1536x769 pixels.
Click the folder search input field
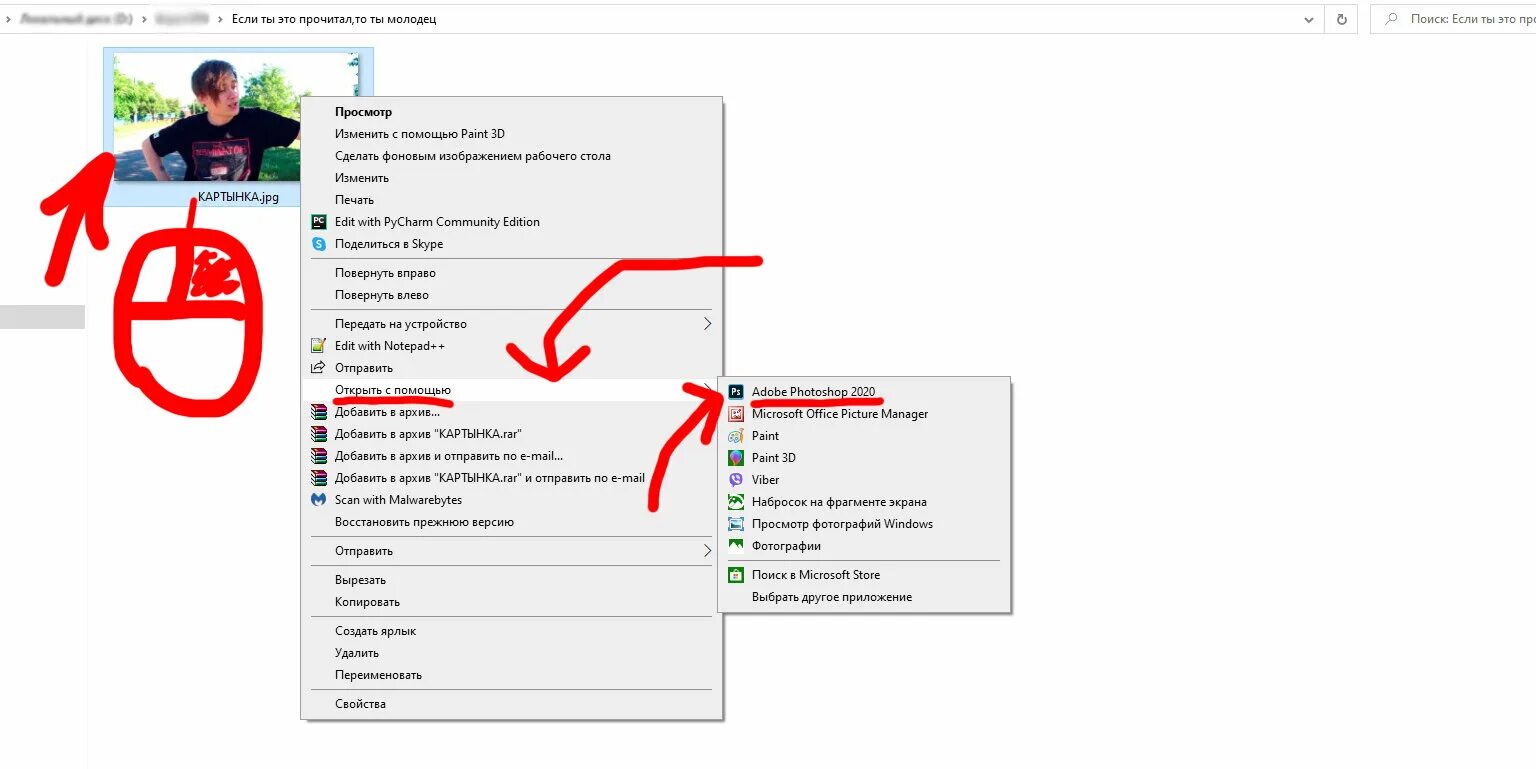coord(1455,19)
